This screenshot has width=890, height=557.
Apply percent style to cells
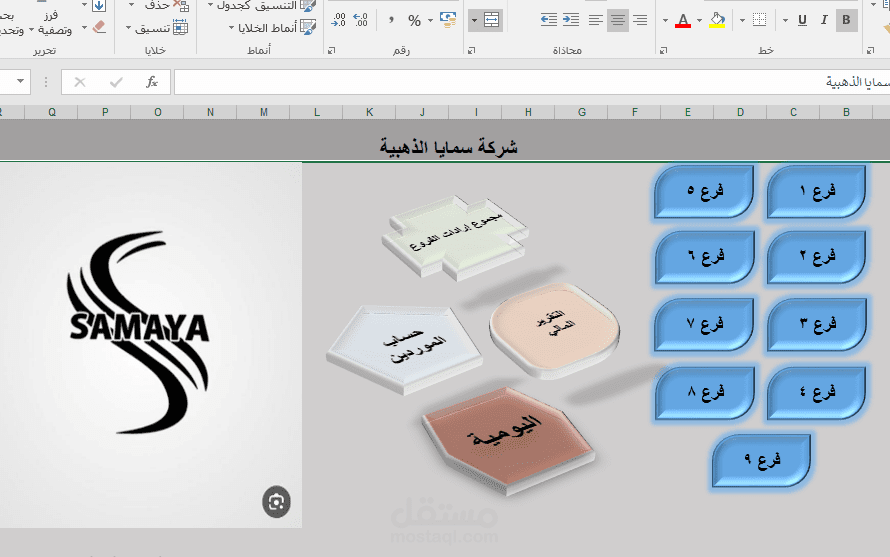click(x=414, y=20)
